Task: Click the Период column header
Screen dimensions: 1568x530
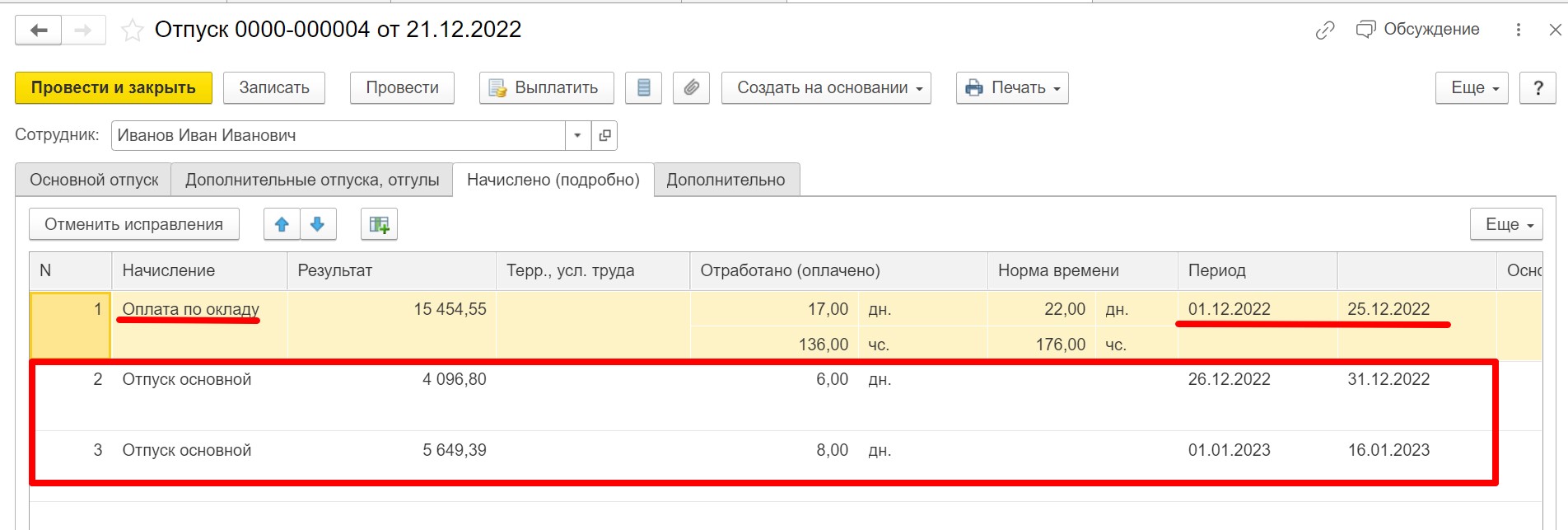Action: 1257,270
